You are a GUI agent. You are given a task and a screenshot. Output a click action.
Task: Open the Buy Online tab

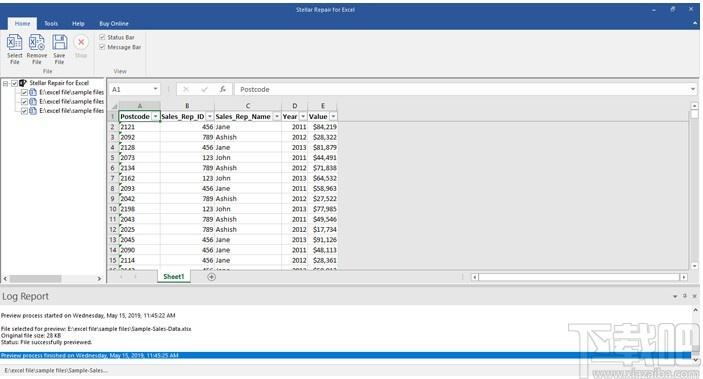(x=114, y=23)
